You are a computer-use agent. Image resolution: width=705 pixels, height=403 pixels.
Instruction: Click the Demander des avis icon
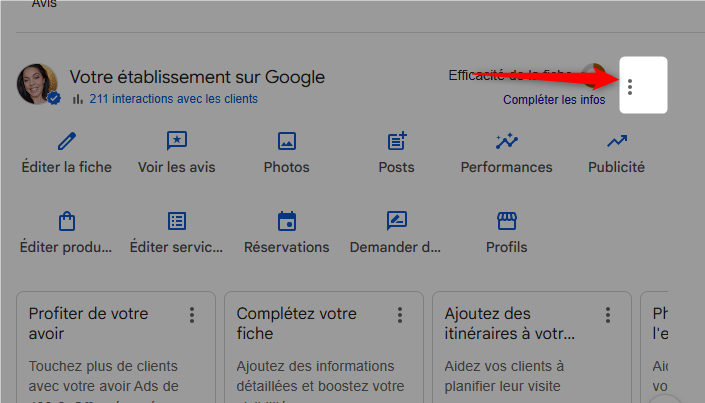397,221
